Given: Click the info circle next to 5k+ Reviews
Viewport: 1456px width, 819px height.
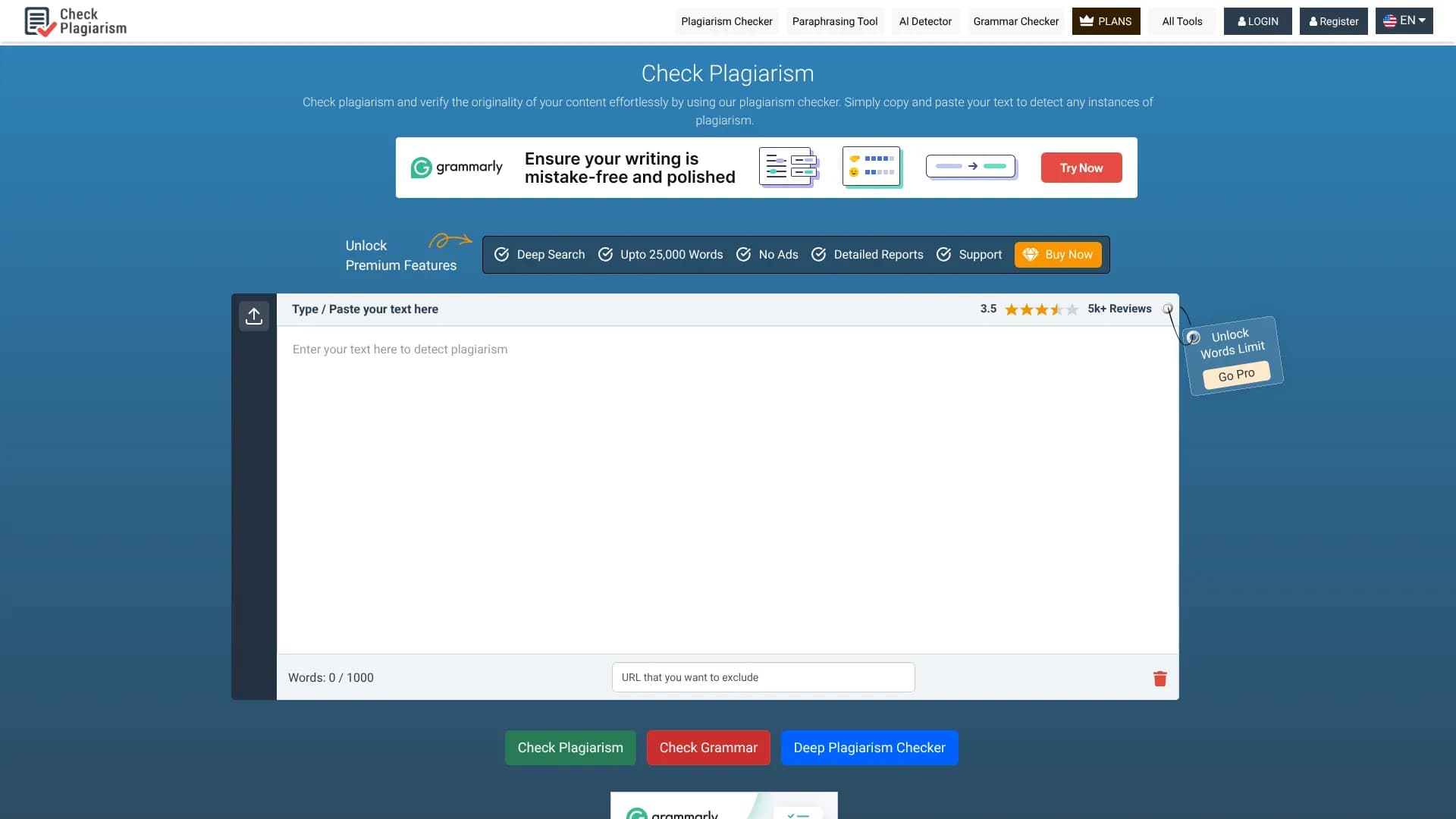Looking at the screenshot, I should 1167,309.
